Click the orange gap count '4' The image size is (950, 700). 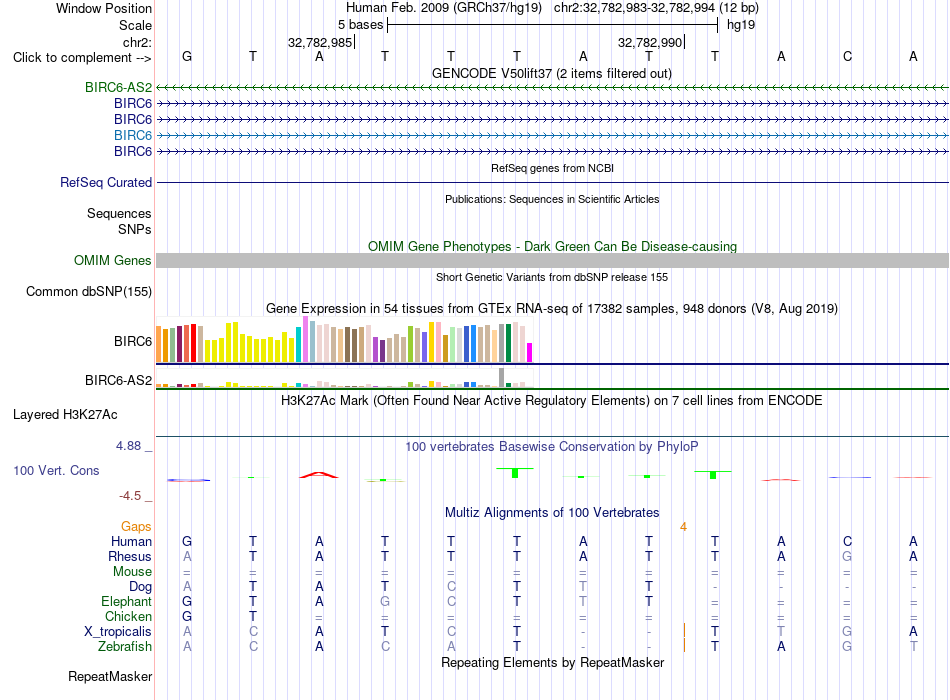[683, 527]
